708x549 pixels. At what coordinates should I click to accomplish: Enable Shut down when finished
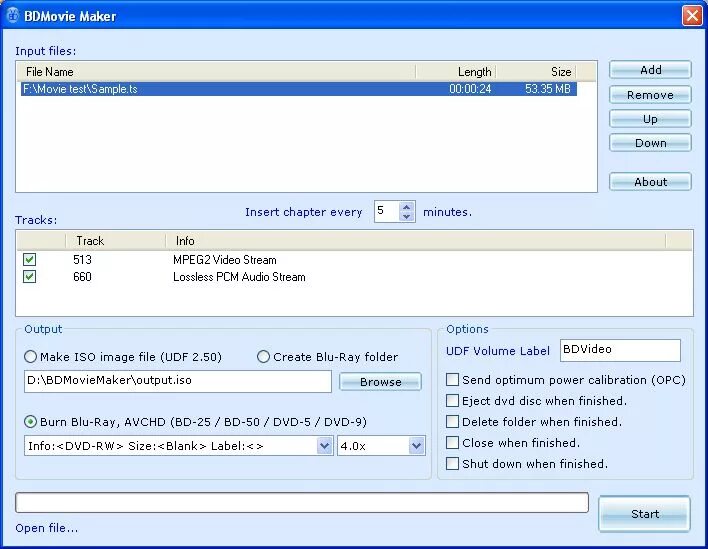point(452,464)
